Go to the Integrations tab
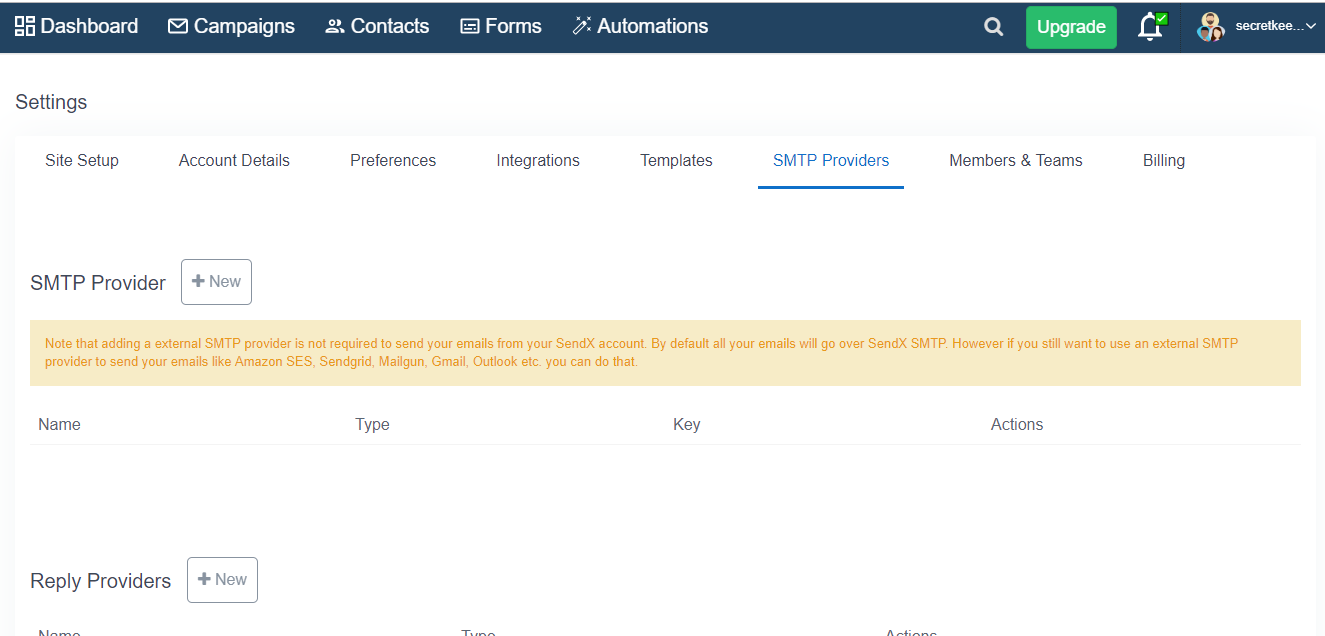The width and height of the screenshot is (1325, 636). click(538, 160)
